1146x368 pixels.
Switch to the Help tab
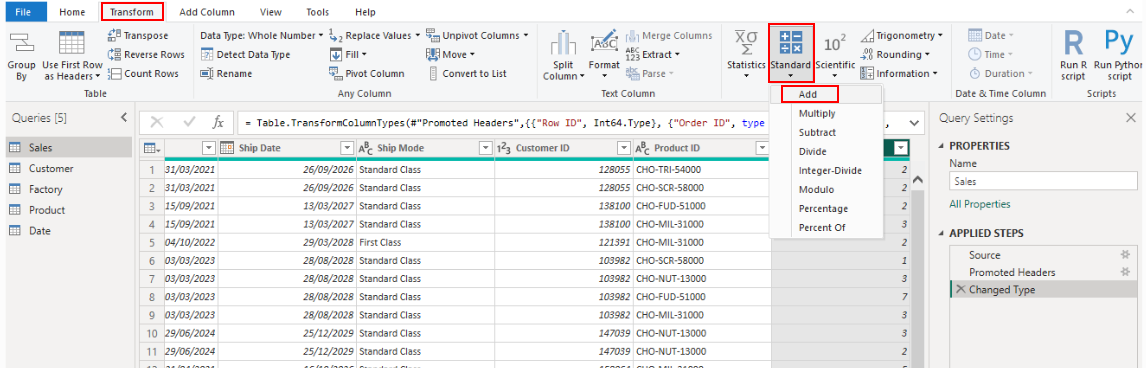365,12
